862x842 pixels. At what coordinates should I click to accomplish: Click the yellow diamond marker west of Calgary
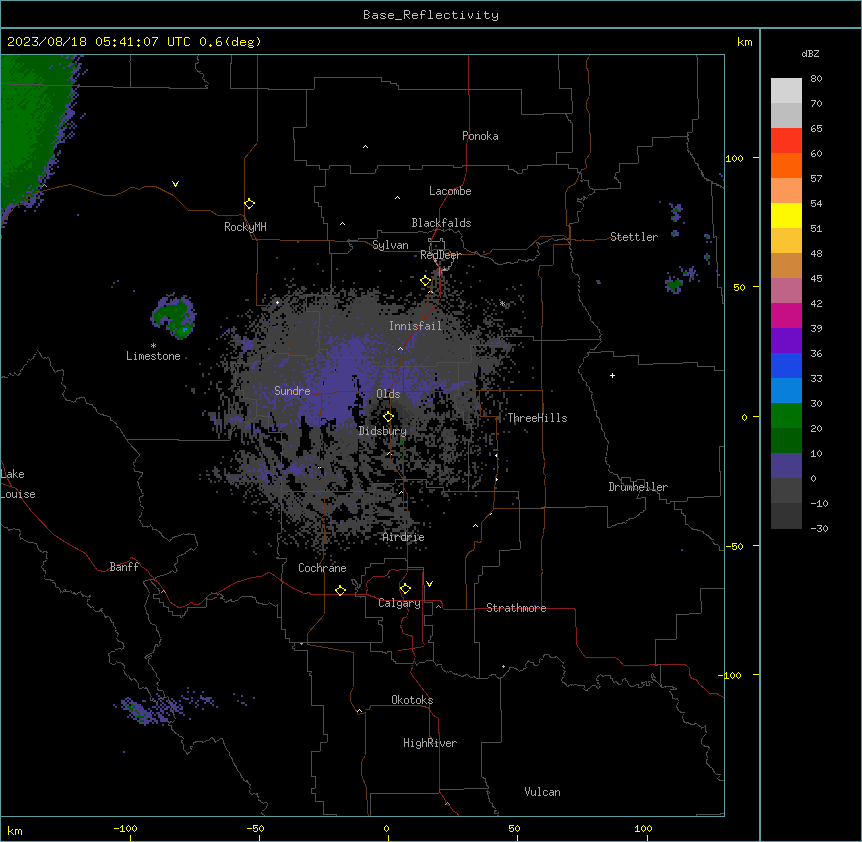point(340,590)
